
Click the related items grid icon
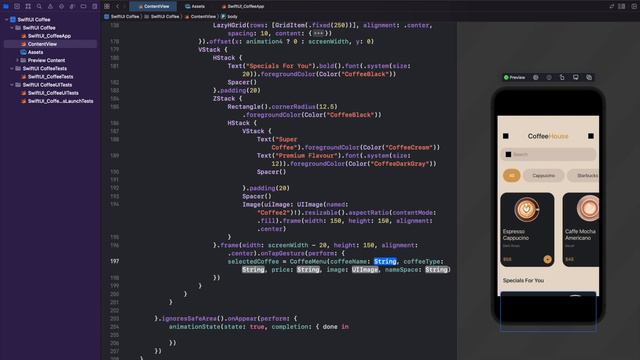[x=107, y=7]
